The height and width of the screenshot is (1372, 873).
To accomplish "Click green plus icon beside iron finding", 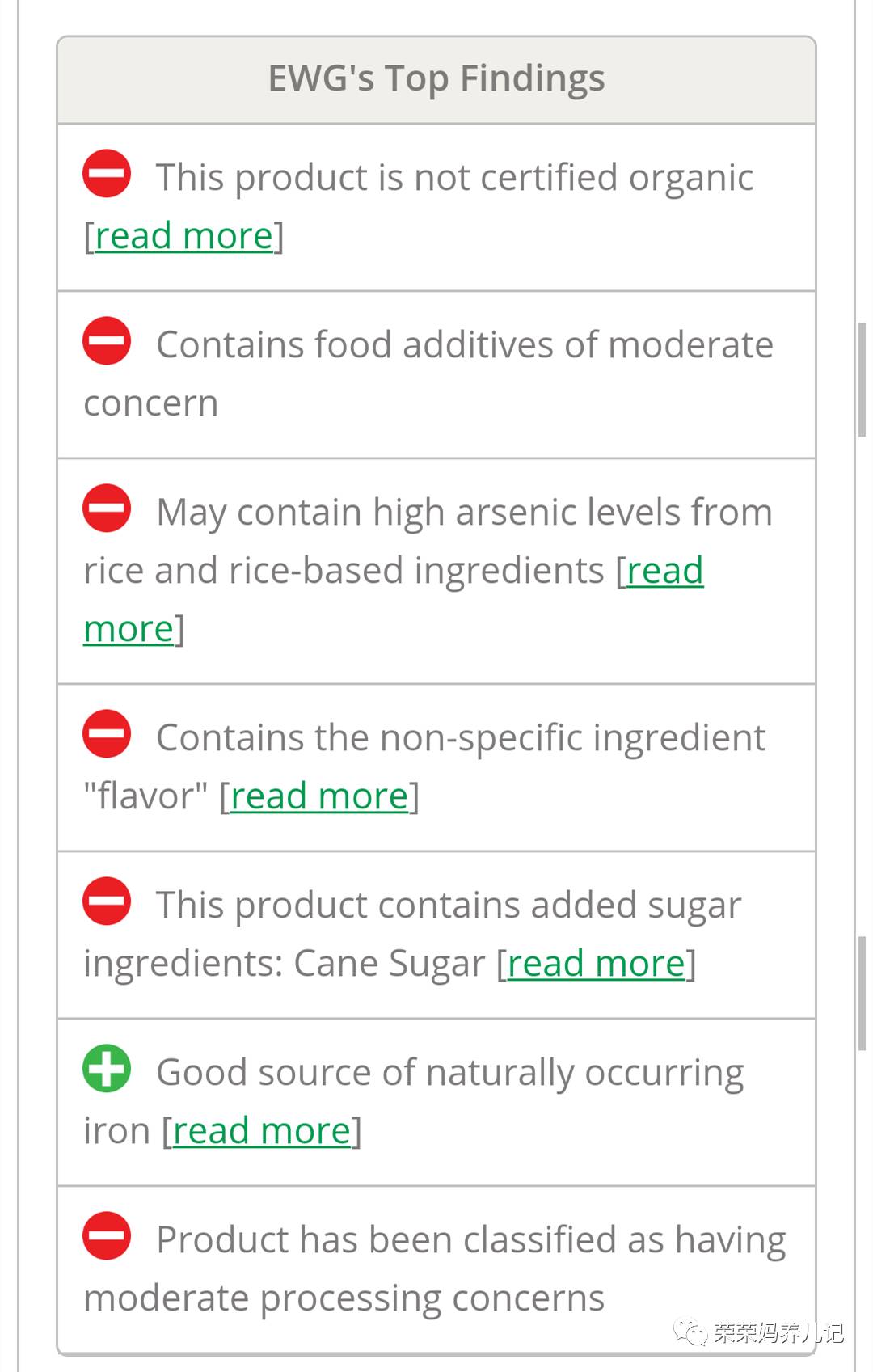I will [x=107, y=1068].
